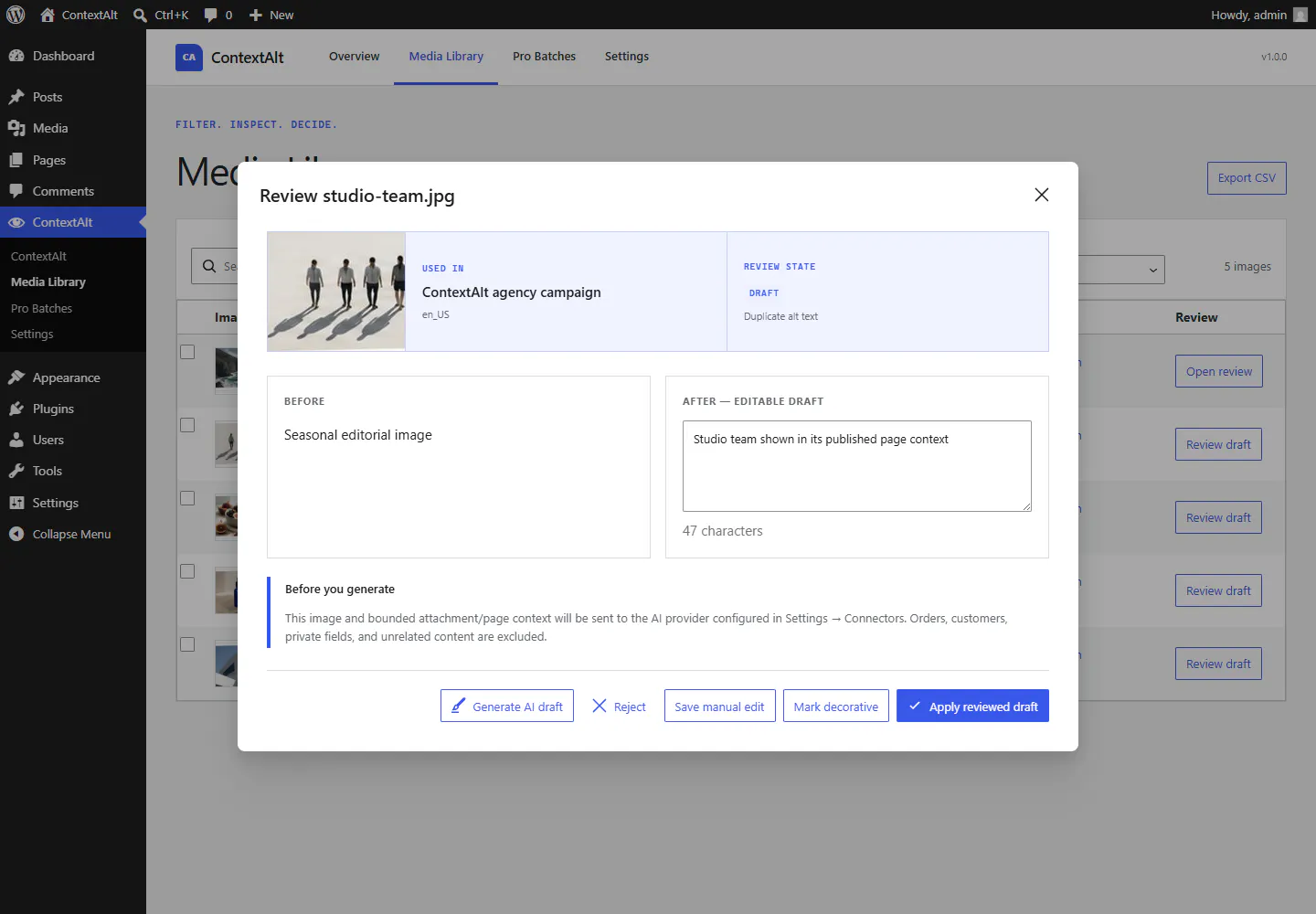Click Mark decorative
The height and width of the screenshot is (914, 1316).
point(835,706)
